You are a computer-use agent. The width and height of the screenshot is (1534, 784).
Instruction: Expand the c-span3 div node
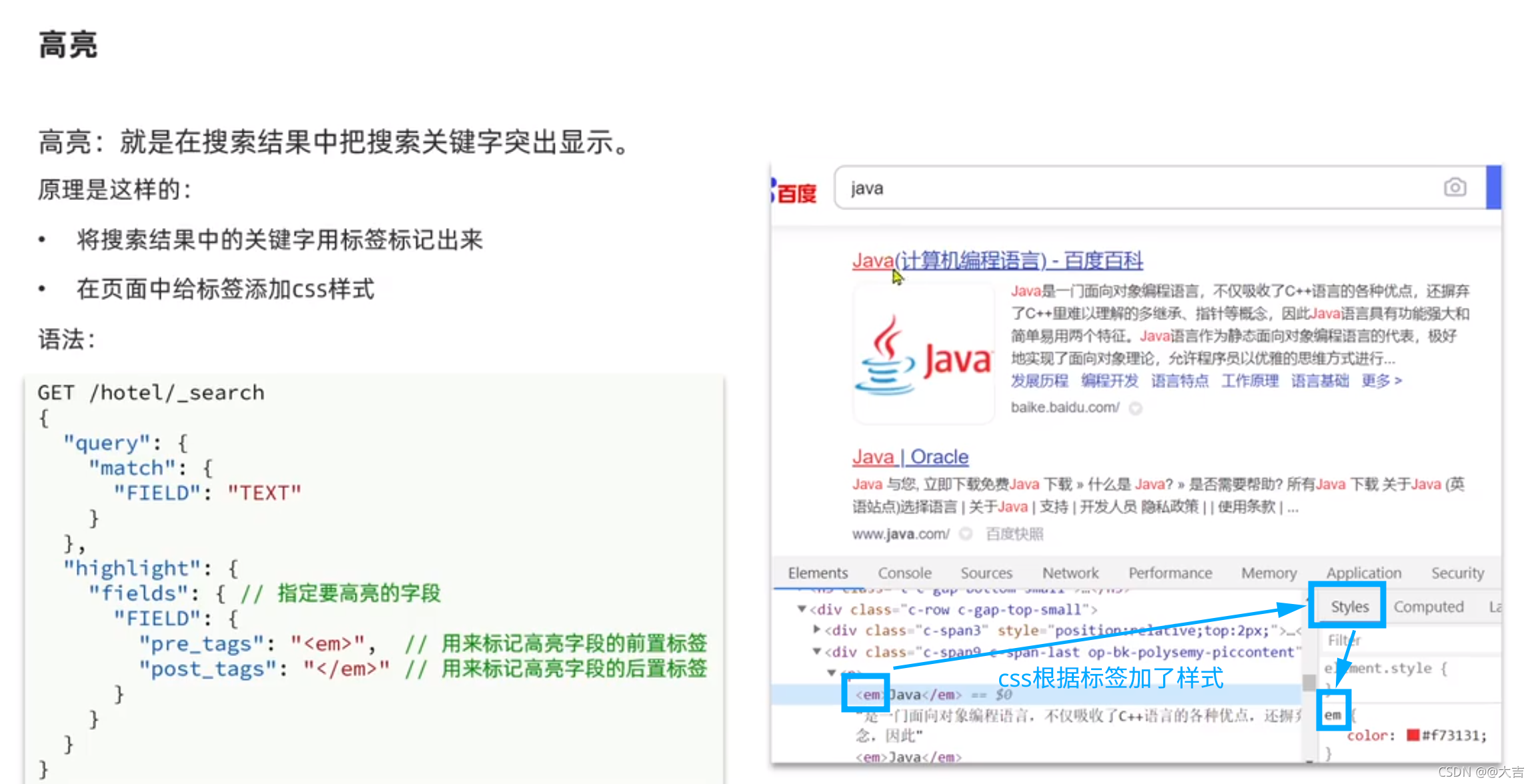(816, 629)
